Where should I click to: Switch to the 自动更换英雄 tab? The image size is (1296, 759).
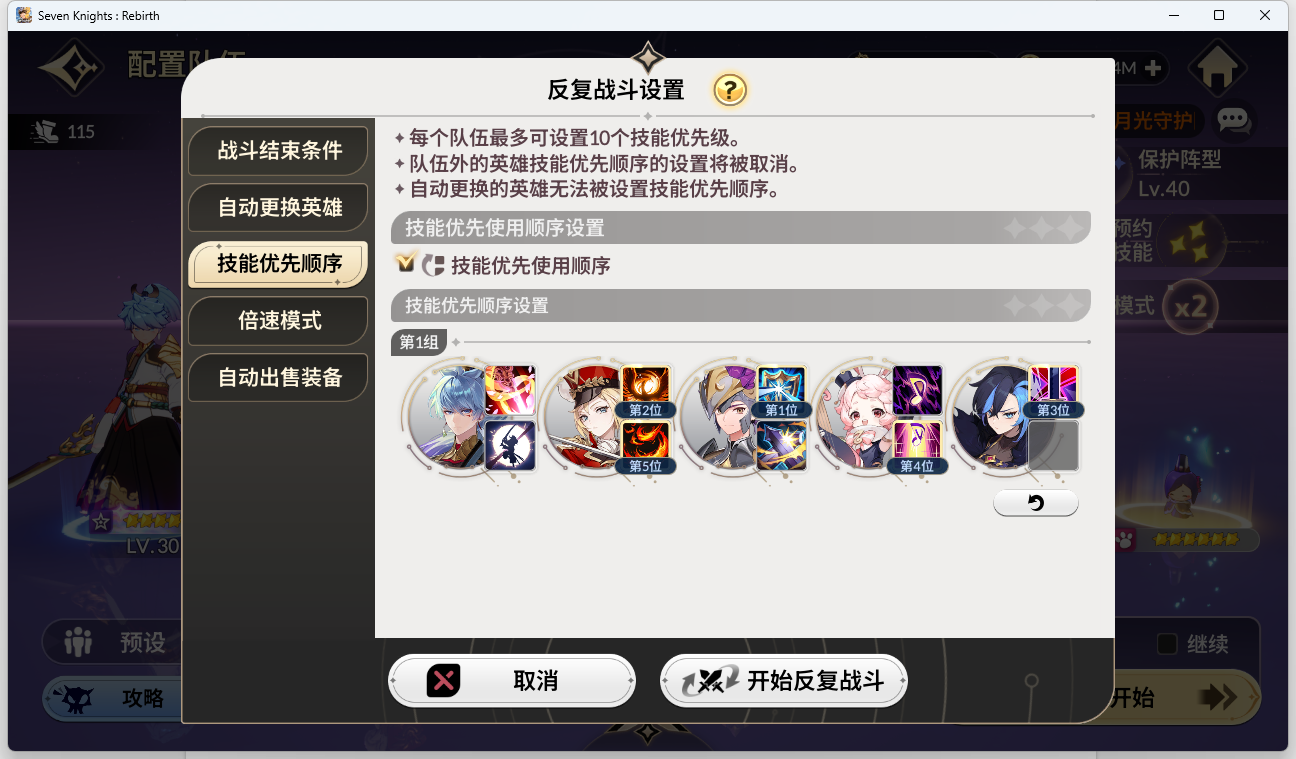pos(278,207)
